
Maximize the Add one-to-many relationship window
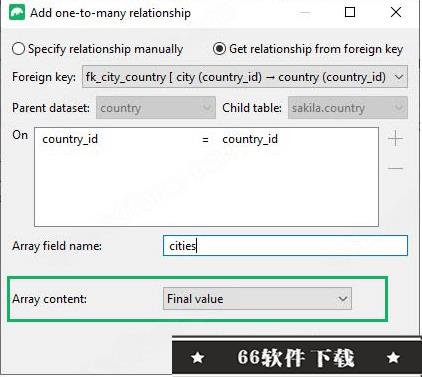(350, 12)
